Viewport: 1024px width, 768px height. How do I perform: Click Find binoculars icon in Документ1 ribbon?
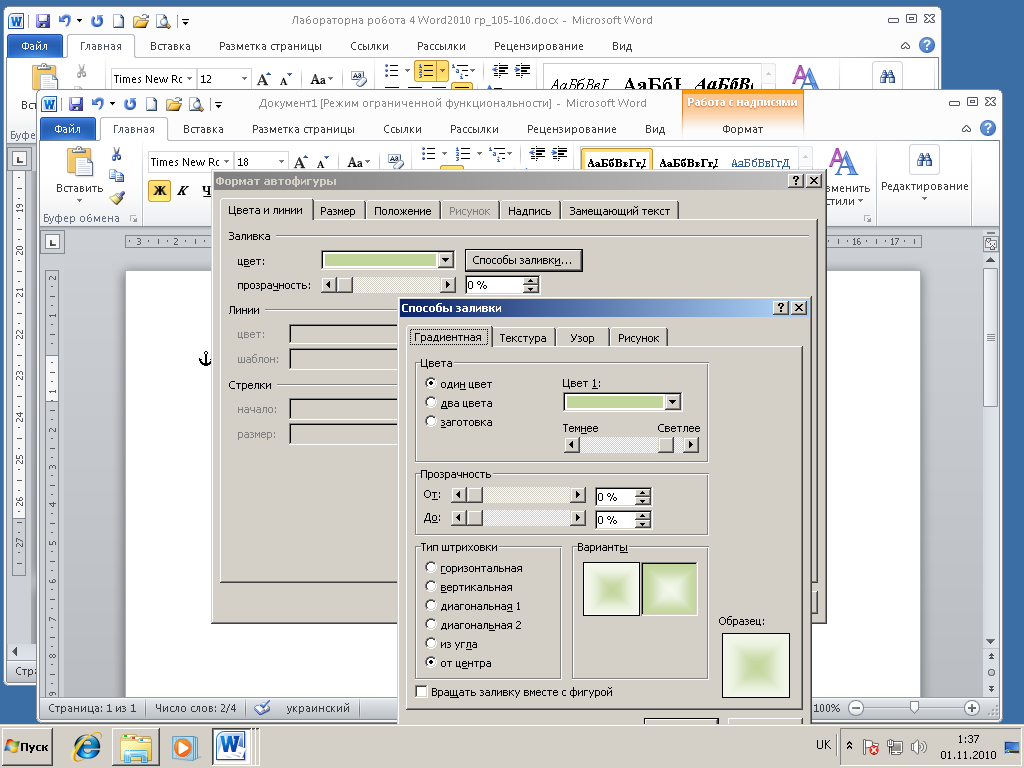(924, 160)
